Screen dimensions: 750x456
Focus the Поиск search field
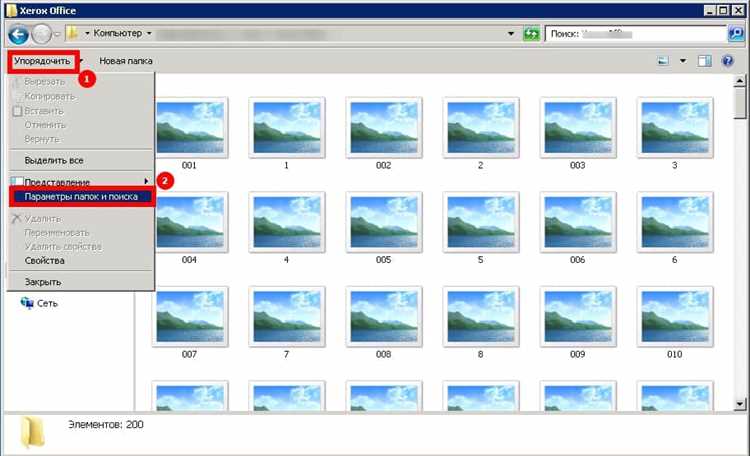click(635, 34)
